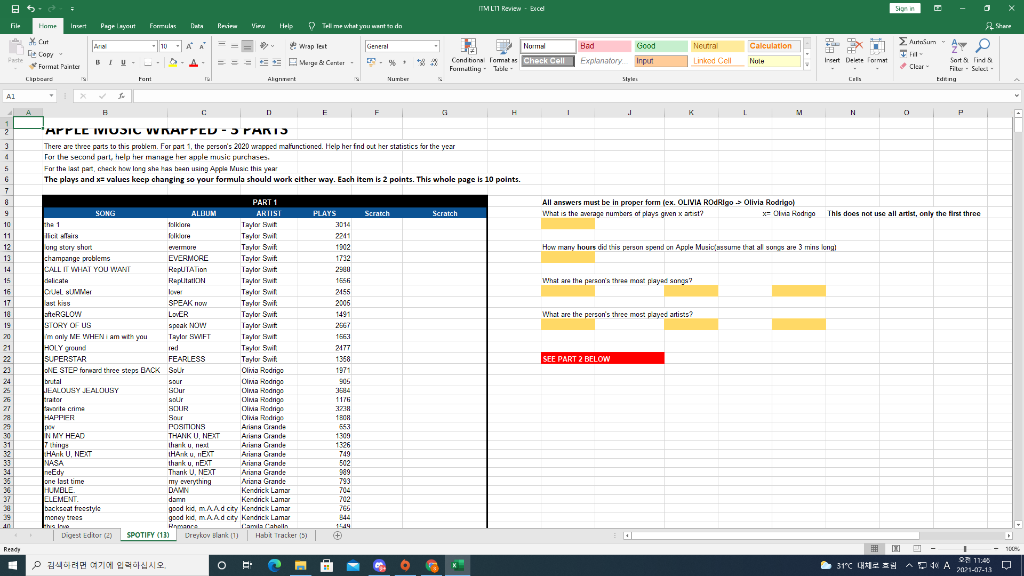Viewport: 1024px width, 576px height.
Task: Click the Share button
Action: [999, 26]
